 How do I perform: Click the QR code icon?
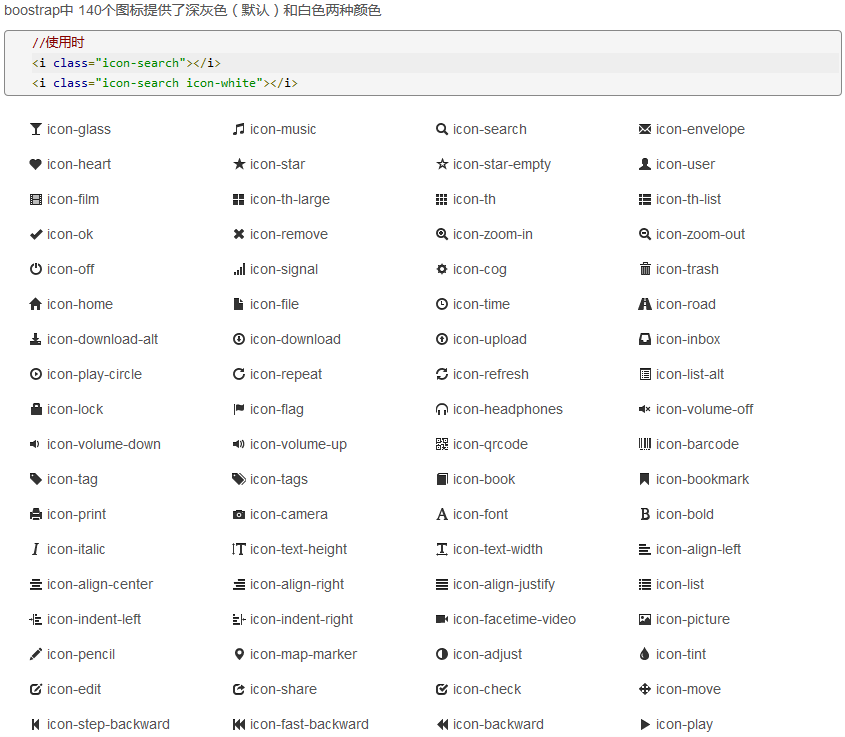click(442, 444)
